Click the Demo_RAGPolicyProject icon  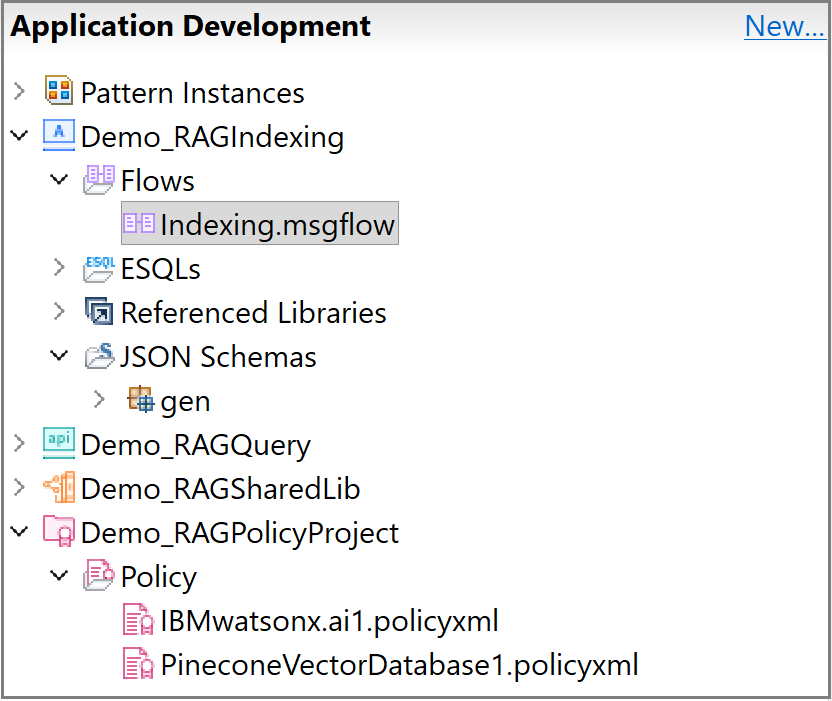tap(59, 532)
